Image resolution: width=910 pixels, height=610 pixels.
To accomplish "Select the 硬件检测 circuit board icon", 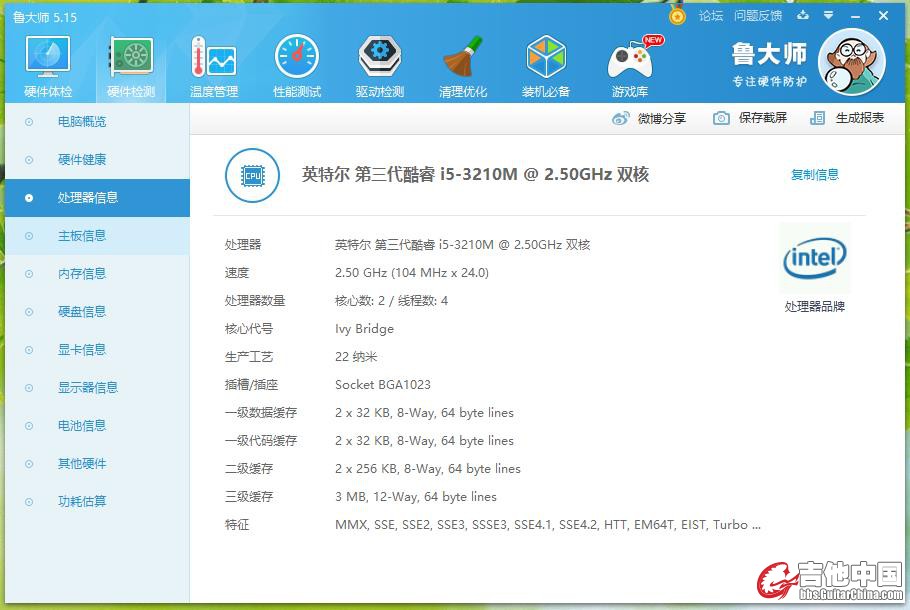I will [x=131, y=56].
